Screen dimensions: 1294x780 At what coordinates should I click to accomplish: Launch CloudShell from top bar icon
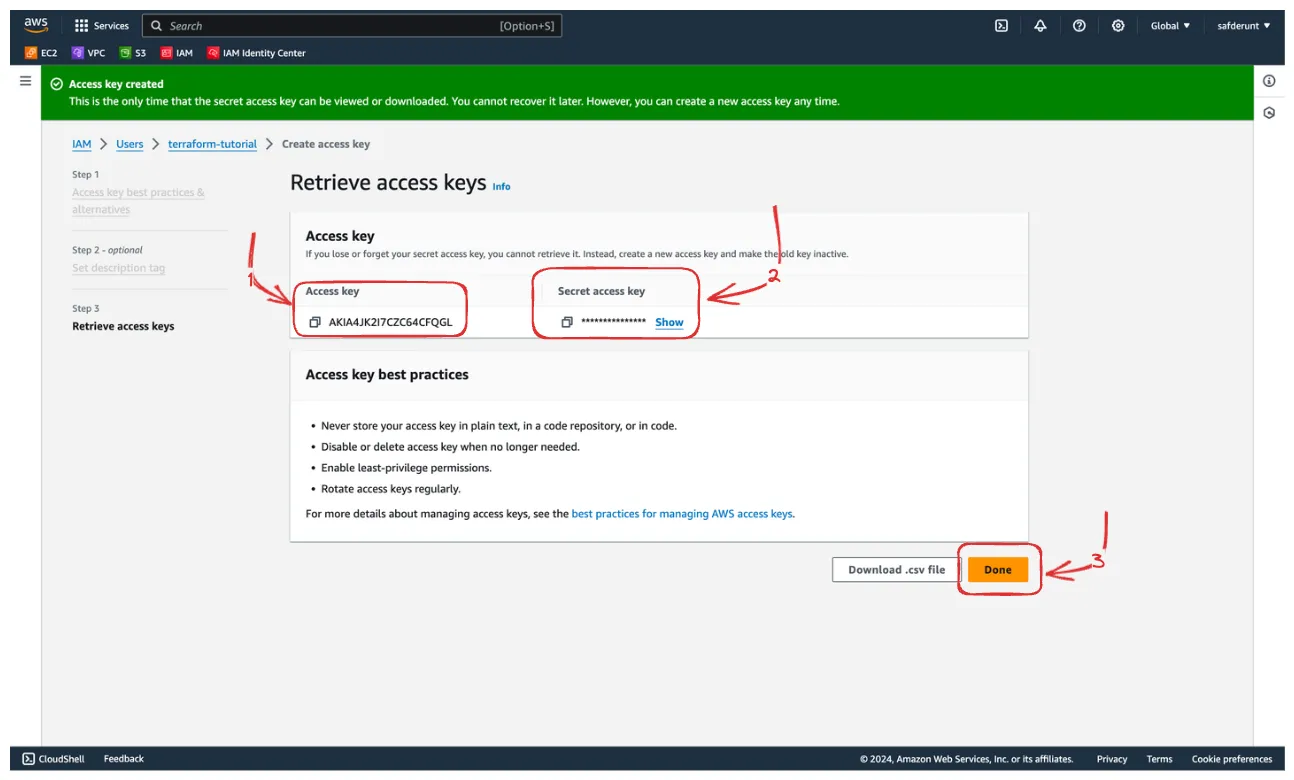1001,26
